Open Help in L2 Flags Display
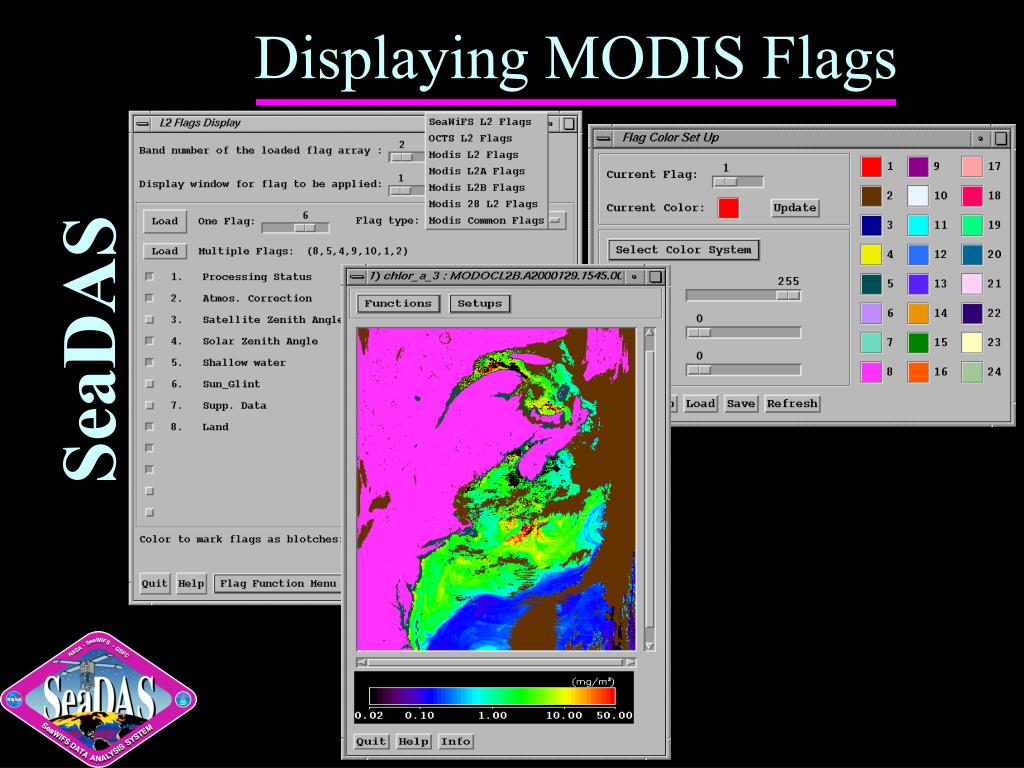Screen dimensions: 1024x768 click(191, 584)
